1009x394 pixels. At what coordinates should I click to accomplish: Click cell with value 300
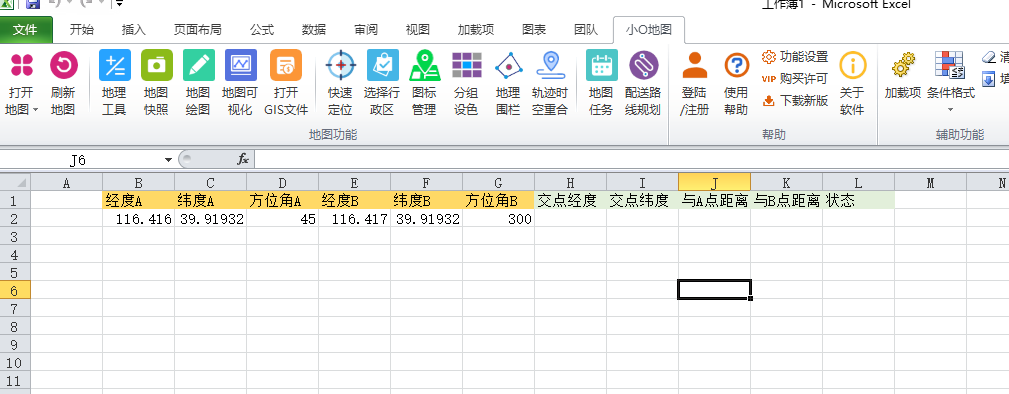pyautogui.click(x=499, y=219)
